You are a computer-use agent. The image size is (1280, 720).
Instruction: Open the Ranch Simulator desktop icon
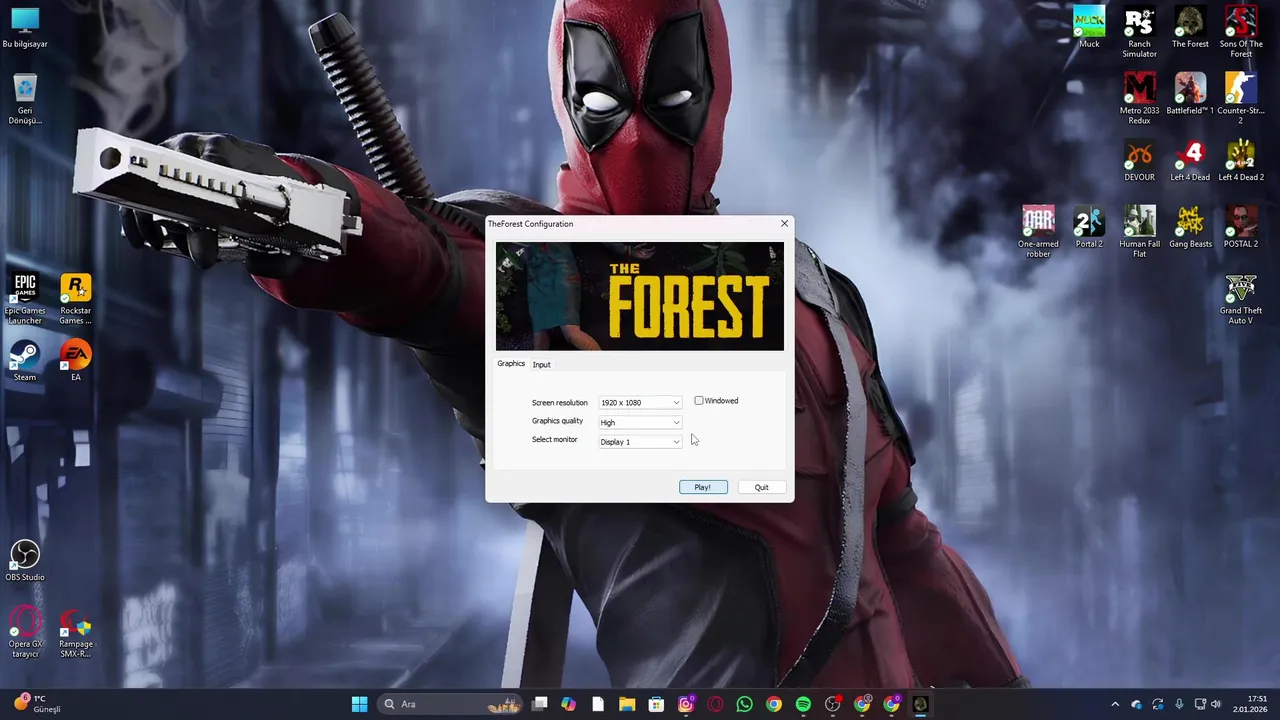(x=1139, y=32)
